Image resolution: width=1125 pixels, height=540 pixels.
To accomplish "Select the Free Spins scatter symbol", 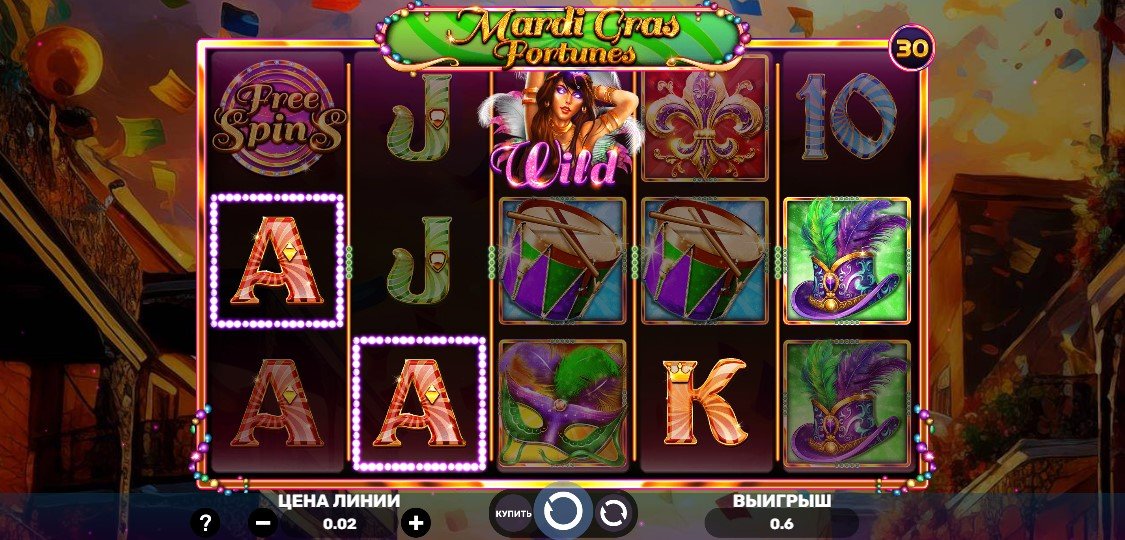I will [277, 118].
